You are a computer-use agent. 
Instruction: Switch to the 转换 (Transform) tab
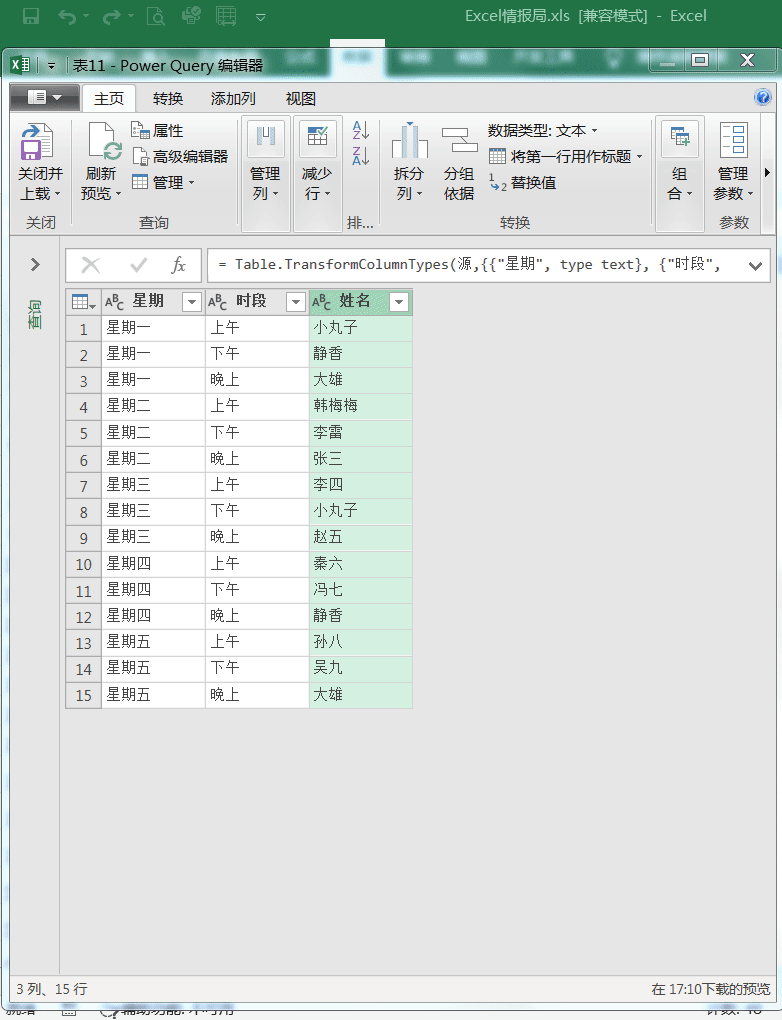point(168,99)
